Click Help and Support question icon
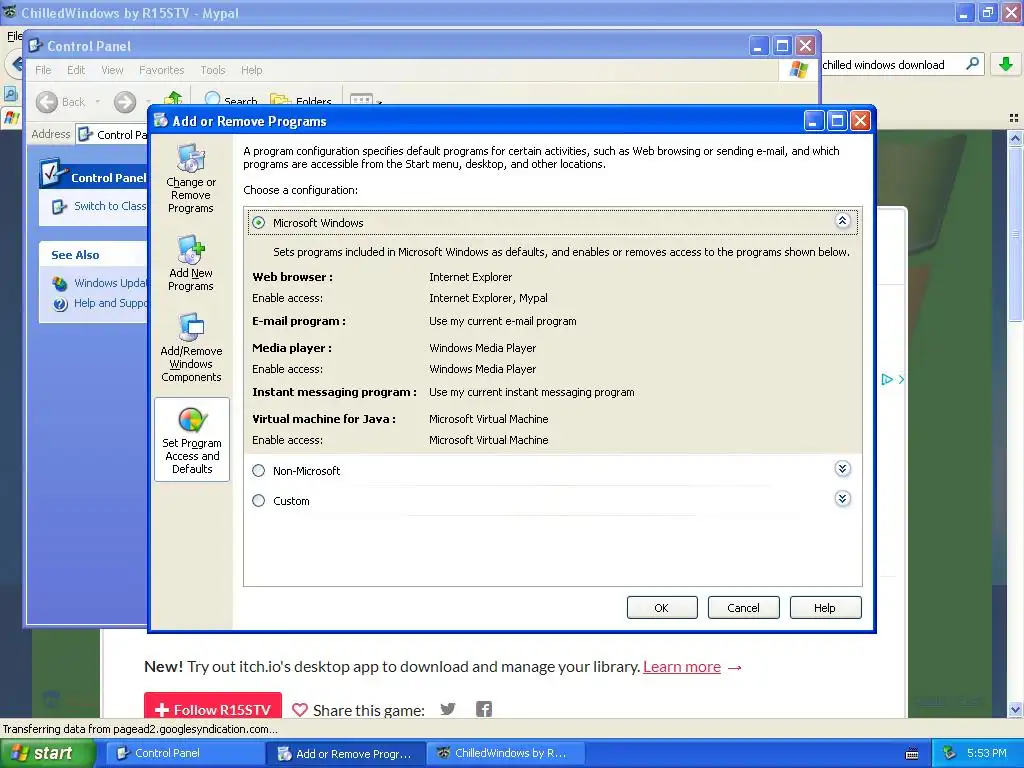1024x768 pixels. (x=60, y=304)
